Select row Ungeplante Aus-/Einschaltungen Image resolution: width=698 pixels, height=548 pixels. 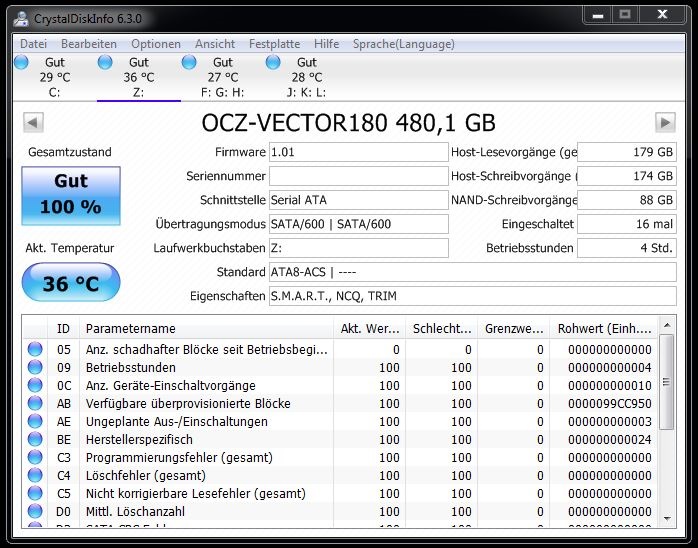pyautogui.click(x=340, y=422)
